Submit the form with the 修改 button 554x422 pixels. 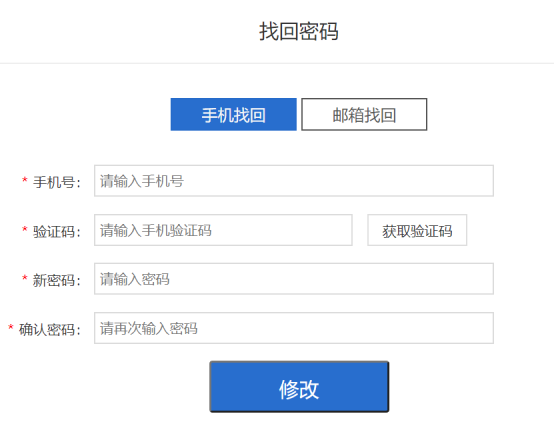pos(299,387)
